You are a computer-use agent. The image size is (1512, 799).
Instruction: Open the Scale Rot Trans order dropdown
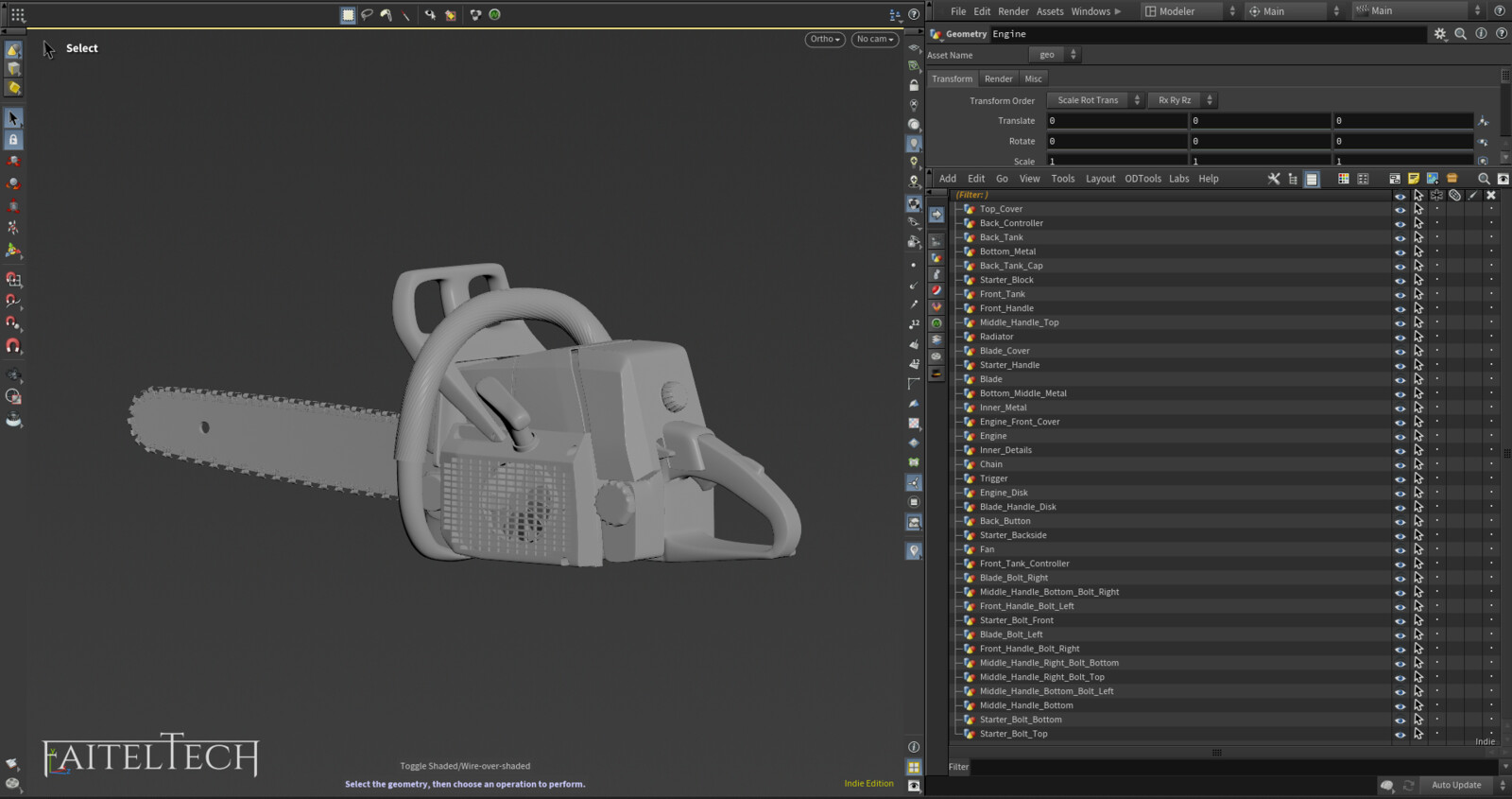1095,100
